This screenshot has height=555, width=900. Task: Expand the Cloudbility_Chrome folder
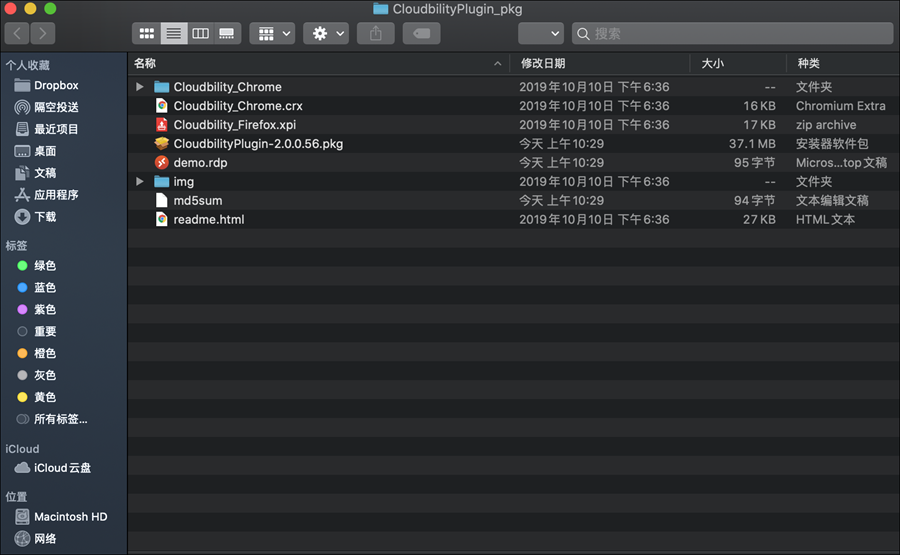140,87
